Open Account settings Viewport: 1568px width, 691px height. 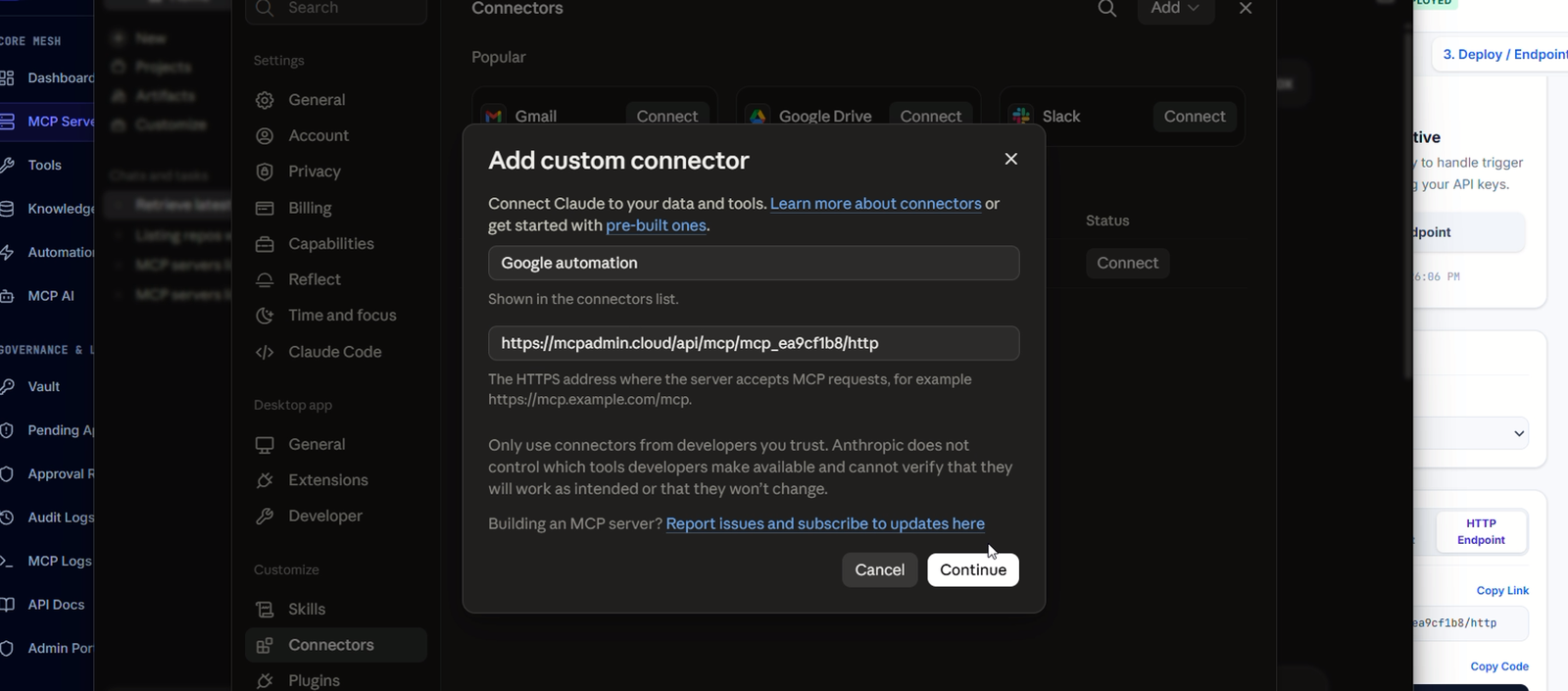(x=335, y=135)
